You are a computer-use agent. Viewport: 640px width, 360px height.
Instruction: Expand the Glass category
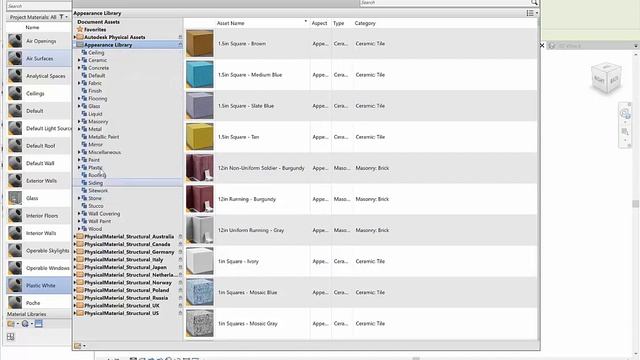click(x=79, y=106)
